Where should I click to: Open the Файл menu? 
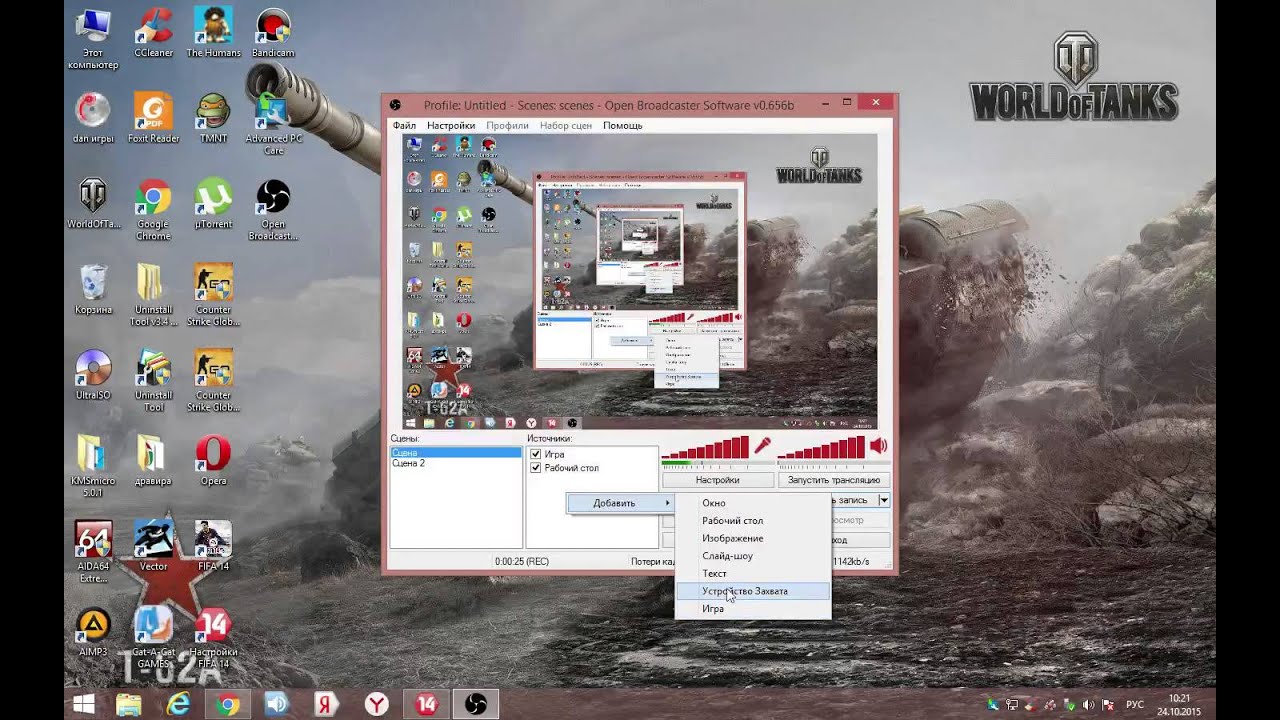[404, 126]
